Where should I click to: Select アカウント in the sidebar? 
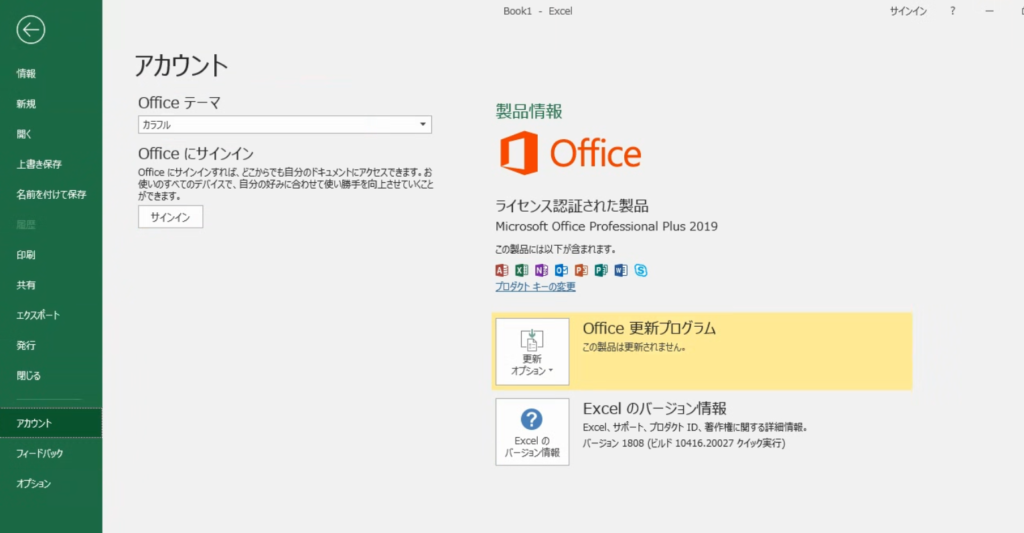51,423
